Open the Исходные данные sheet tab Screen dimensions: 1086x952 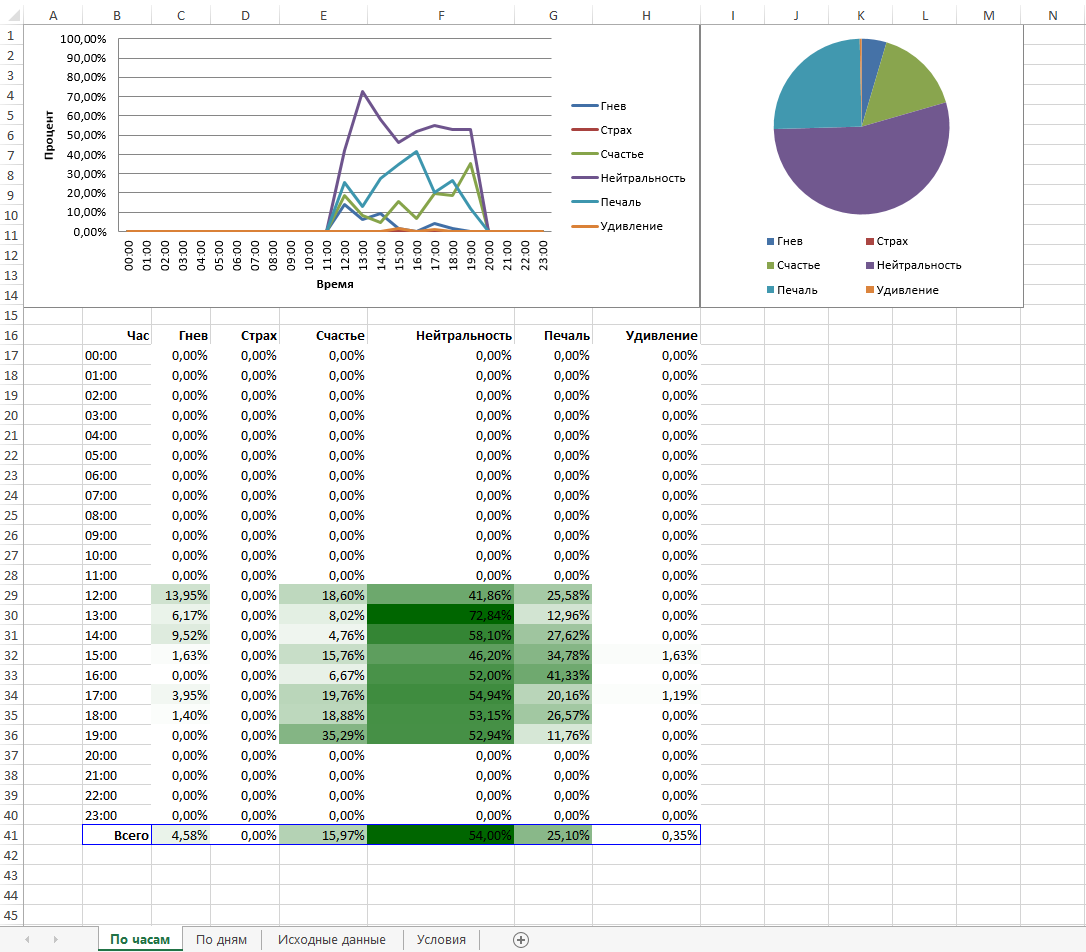[x=332, y=940]
